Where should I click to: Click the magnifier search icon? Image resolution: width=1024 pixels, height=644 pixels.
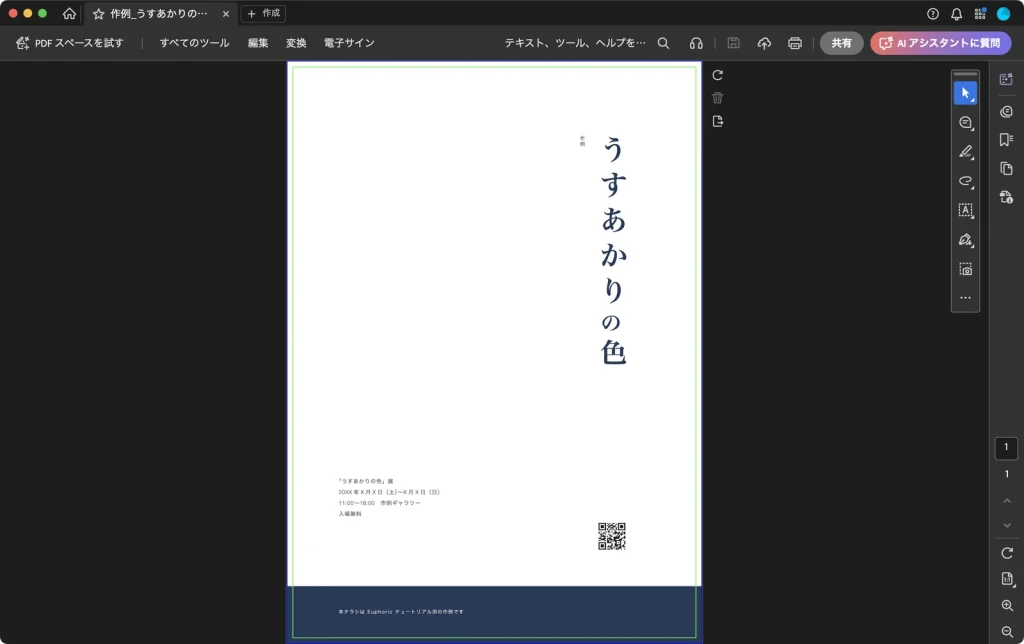663,43
